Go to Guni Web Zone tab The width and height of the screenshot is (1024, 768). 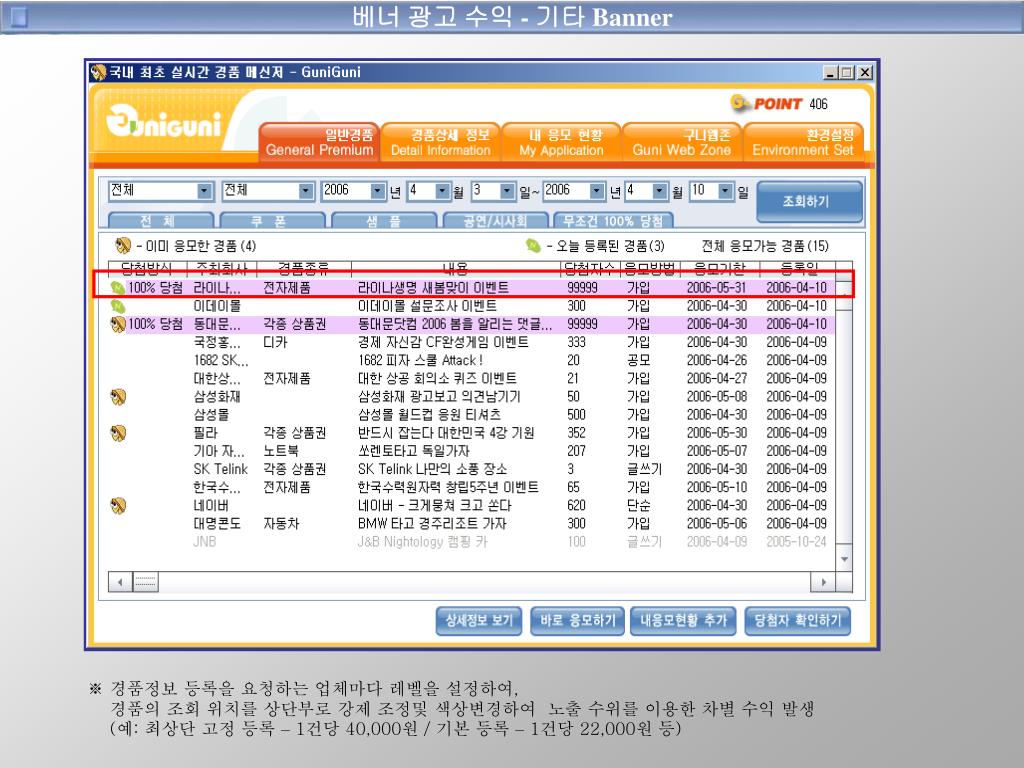pos(682,142)
